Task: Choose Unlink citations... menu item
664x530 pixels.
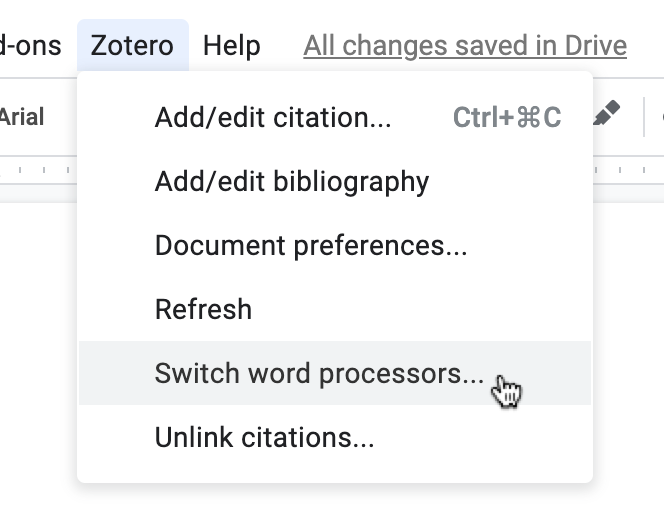Action: tap(264, 438)
